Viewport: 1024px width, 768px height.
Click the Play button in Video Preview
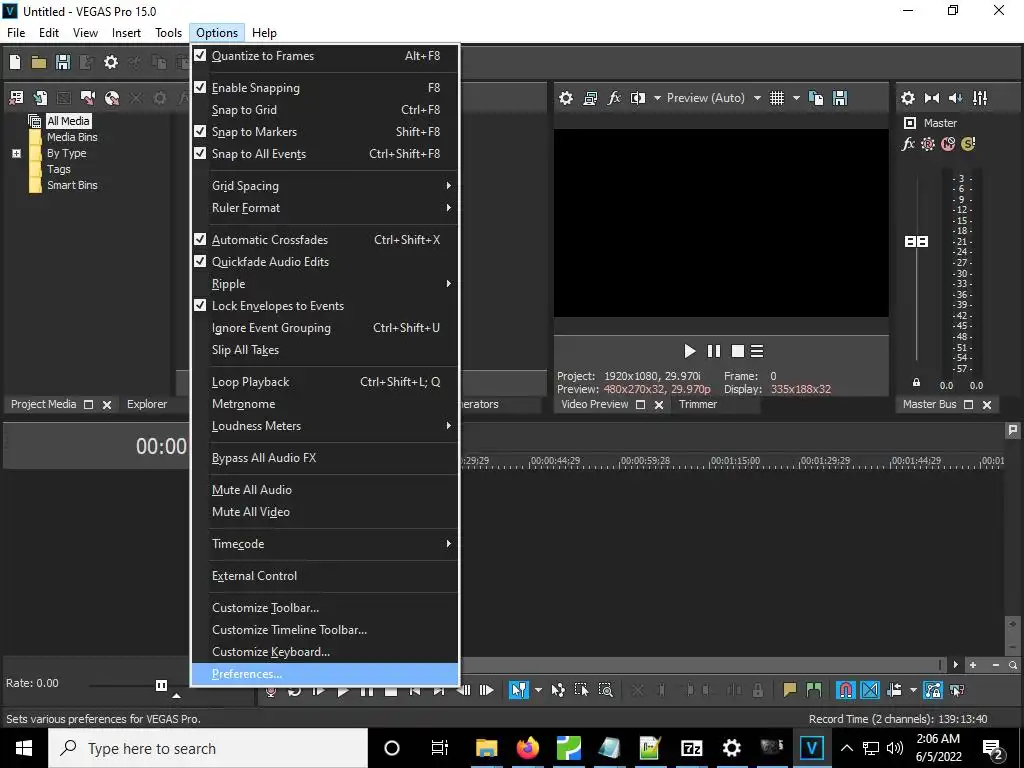click(x=690, y=351)
